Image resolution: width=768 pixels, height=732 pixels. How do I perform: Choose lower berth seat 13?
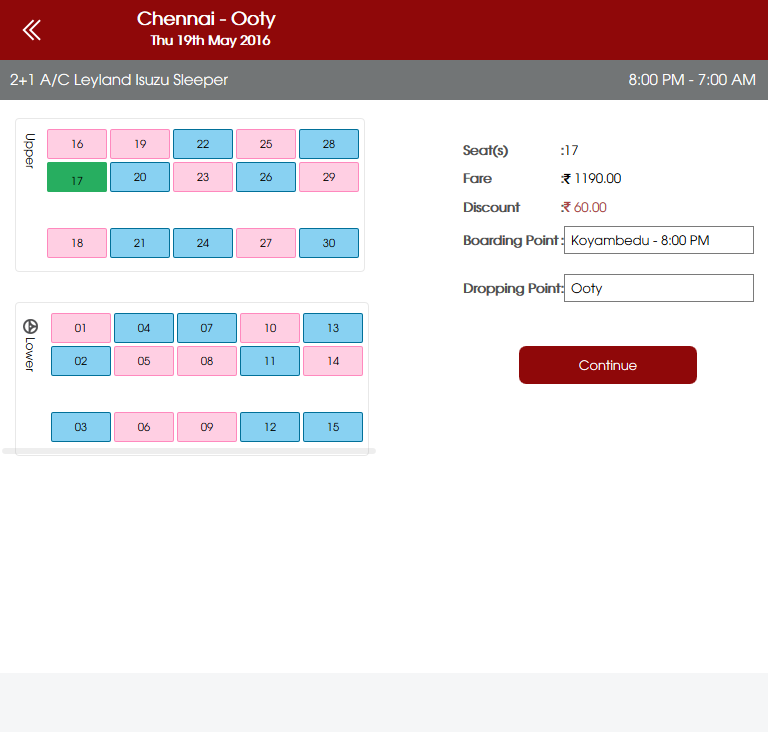pyautogui.click(x=333, y=328)
